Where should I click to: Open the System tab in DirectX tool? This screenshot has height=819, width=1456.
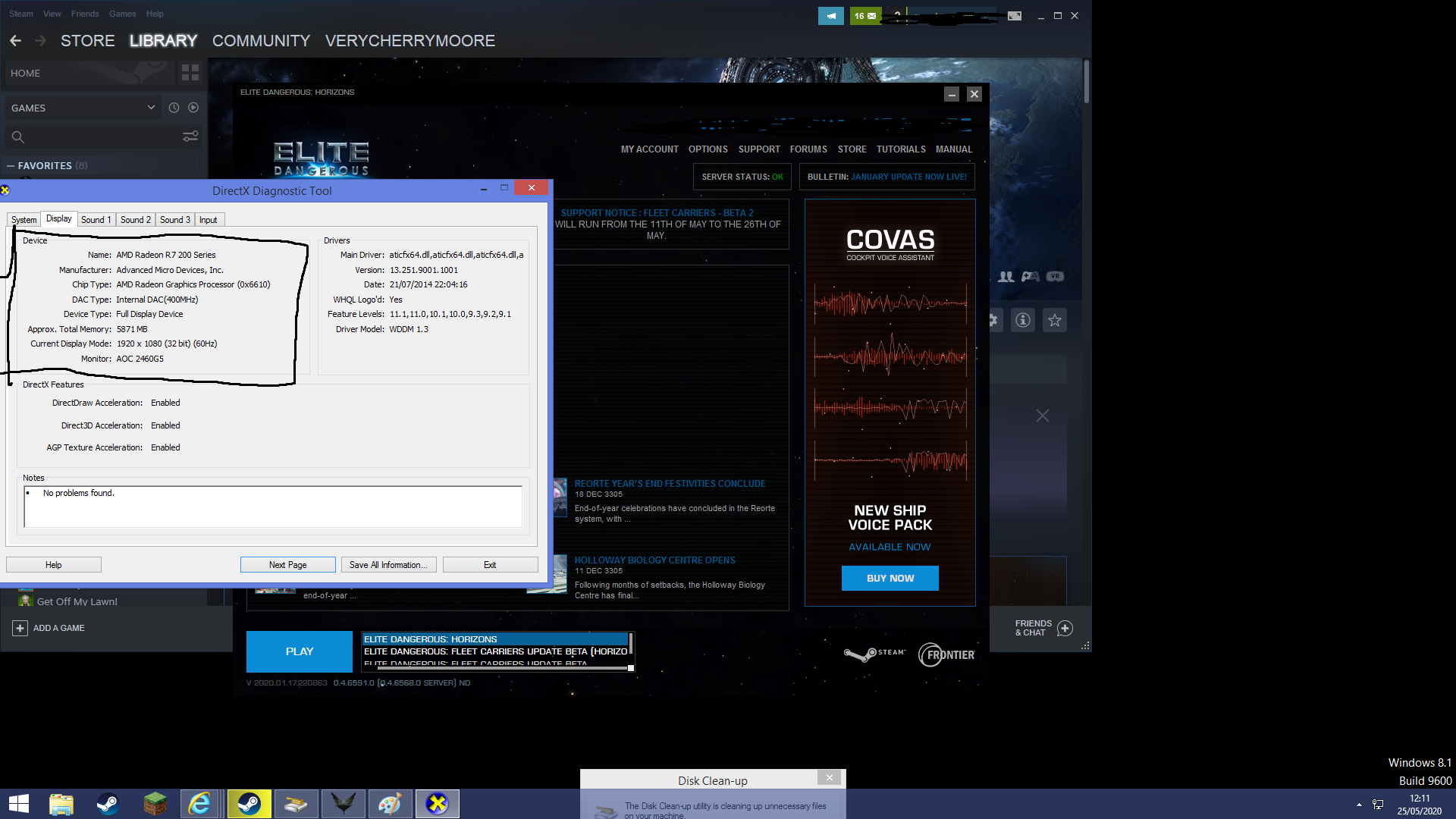click(24, 220)
